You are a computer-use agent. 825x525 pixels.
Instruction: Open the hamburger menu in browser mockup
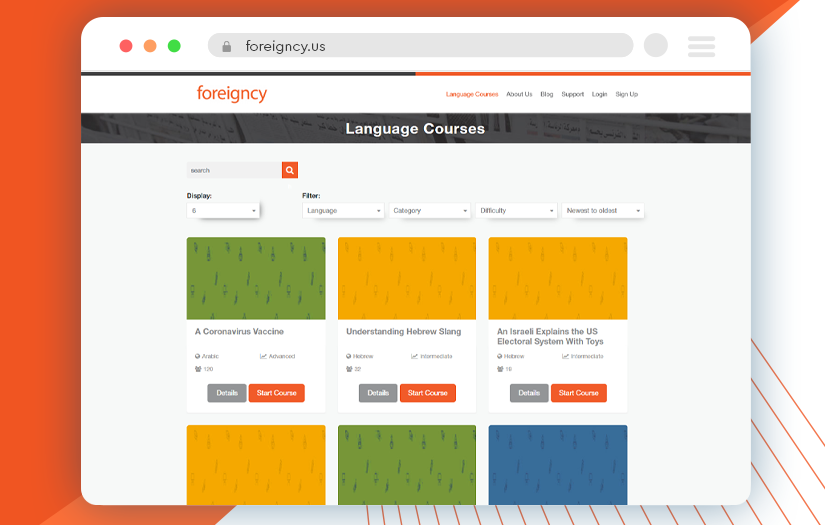(701, 46)
